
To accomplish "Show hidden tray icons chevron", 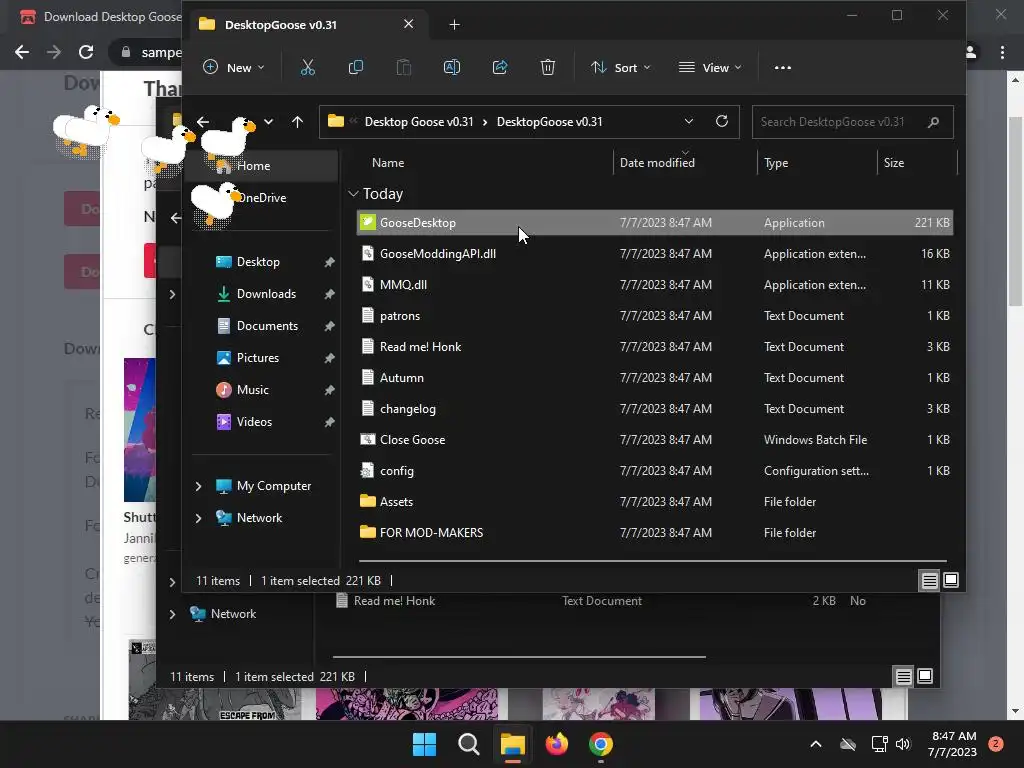I will click(816, 744).
